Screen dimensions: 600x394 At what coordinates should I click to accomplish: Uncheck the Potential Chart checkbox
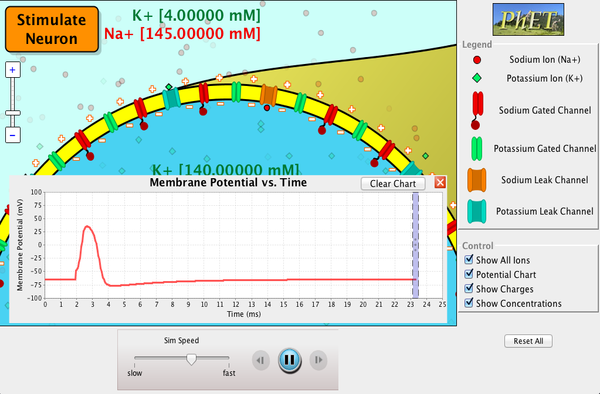click(x=469, y=274)
